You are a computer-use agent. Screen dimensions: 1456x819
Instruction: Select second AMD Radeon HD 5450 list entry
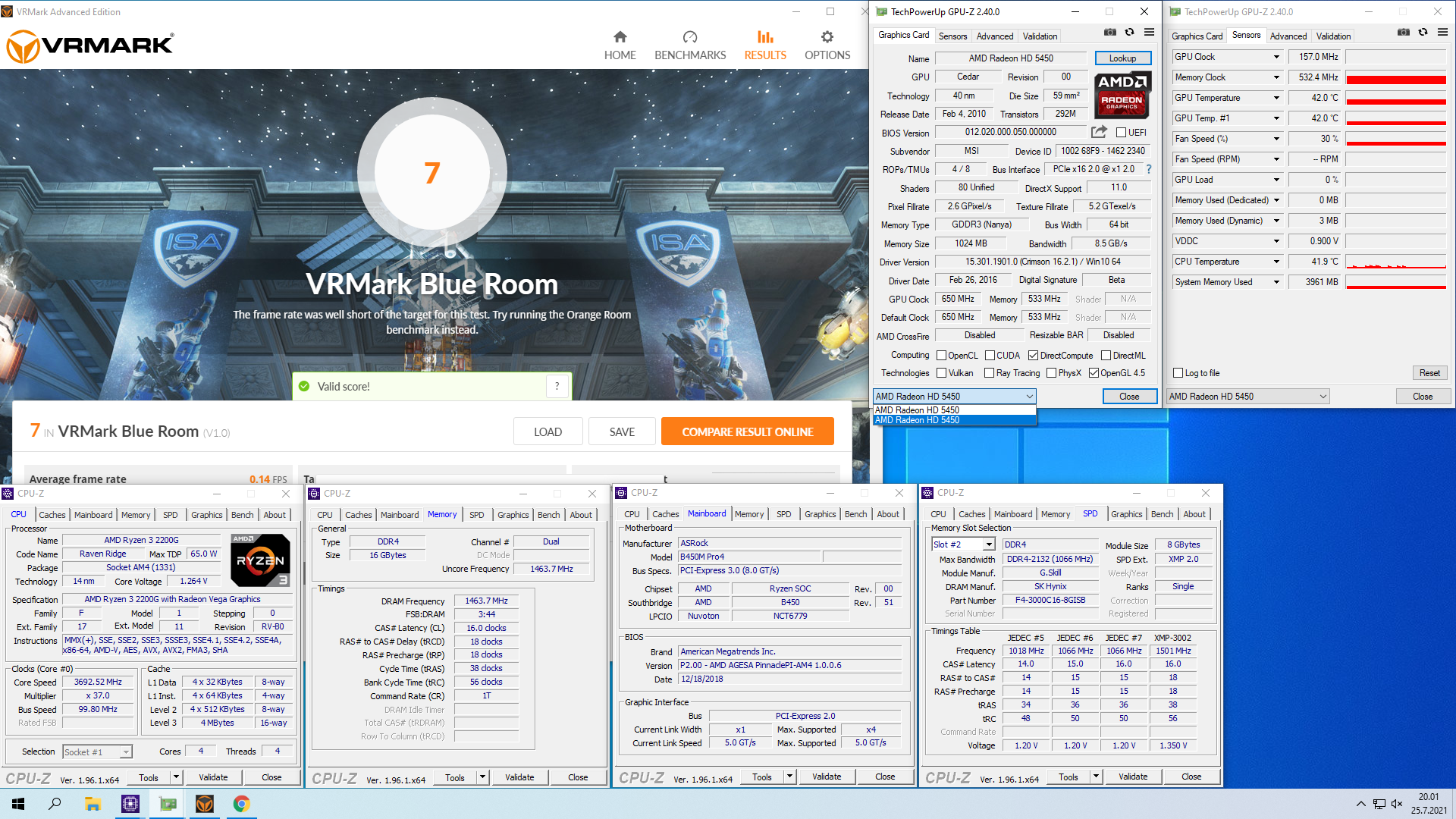coord(955,420)
